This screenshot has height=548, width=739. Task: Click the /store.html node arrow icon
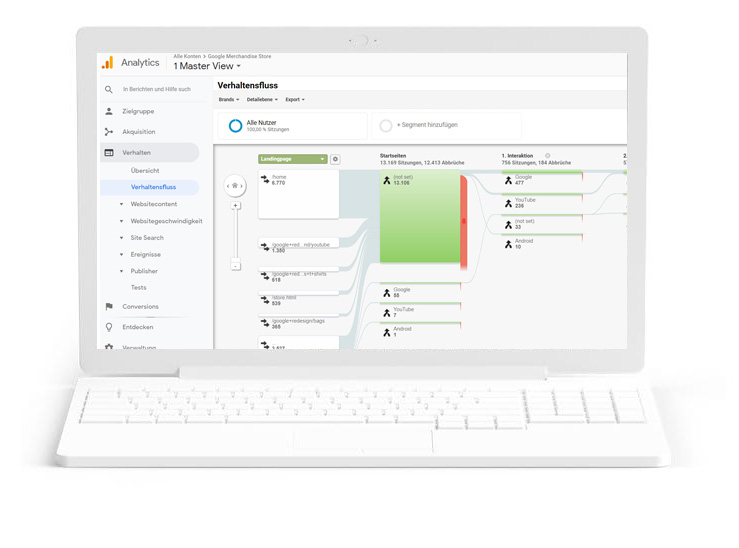click(x=265, y=300)
